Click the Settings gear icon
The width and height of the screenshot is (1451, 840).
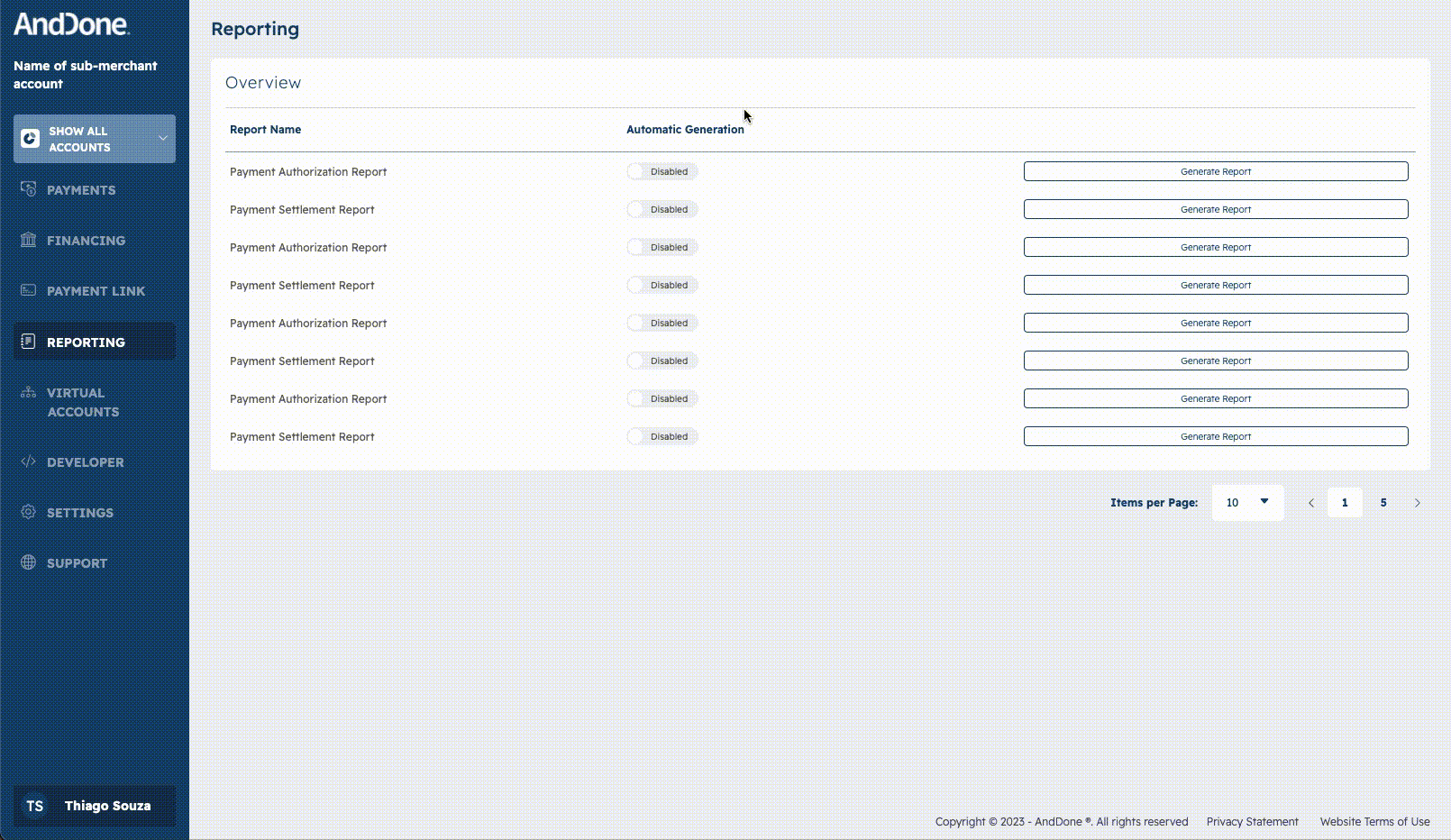(x=29, y=512)
